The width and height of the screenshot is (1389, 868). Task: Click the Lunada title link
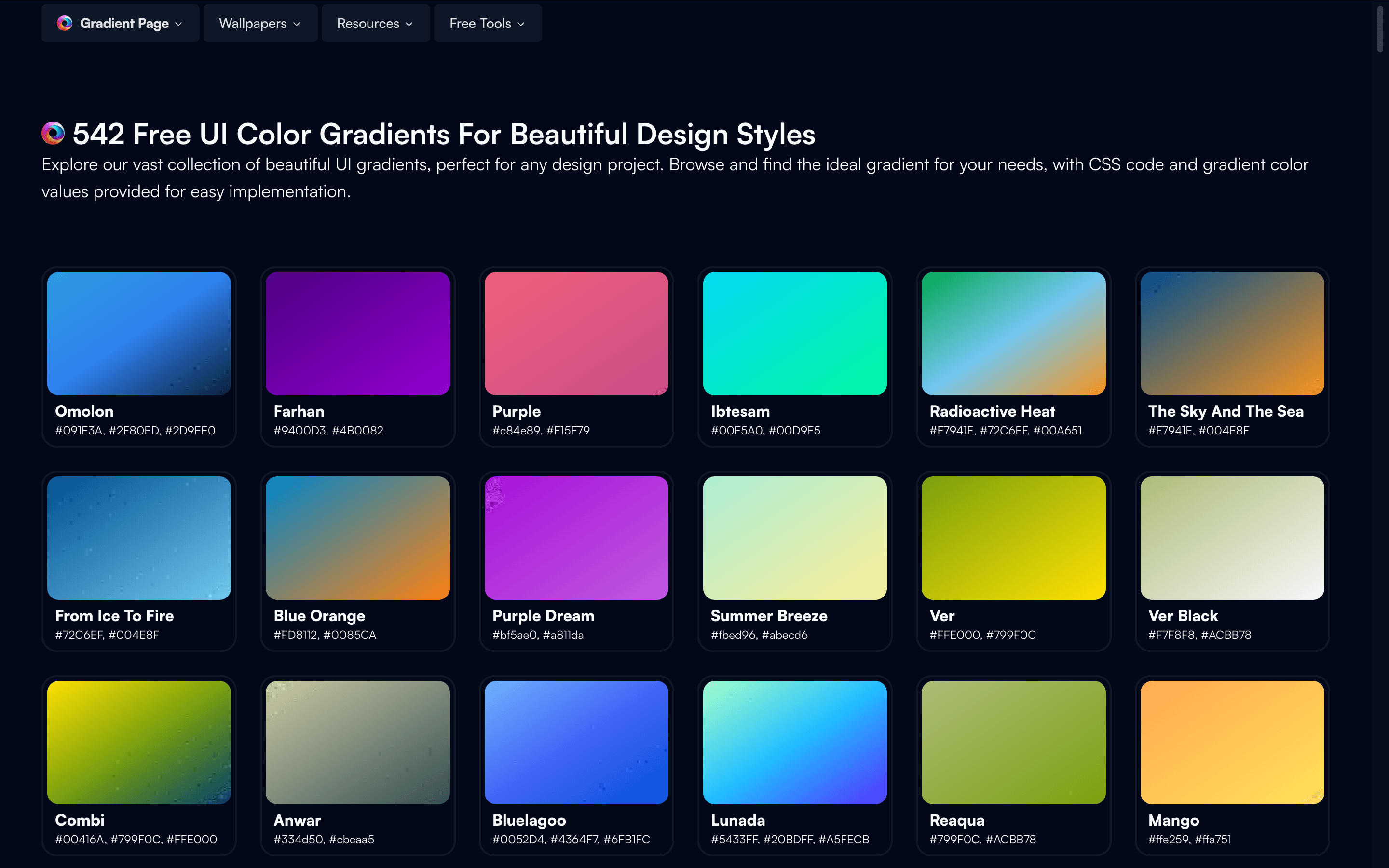(738, 820)
